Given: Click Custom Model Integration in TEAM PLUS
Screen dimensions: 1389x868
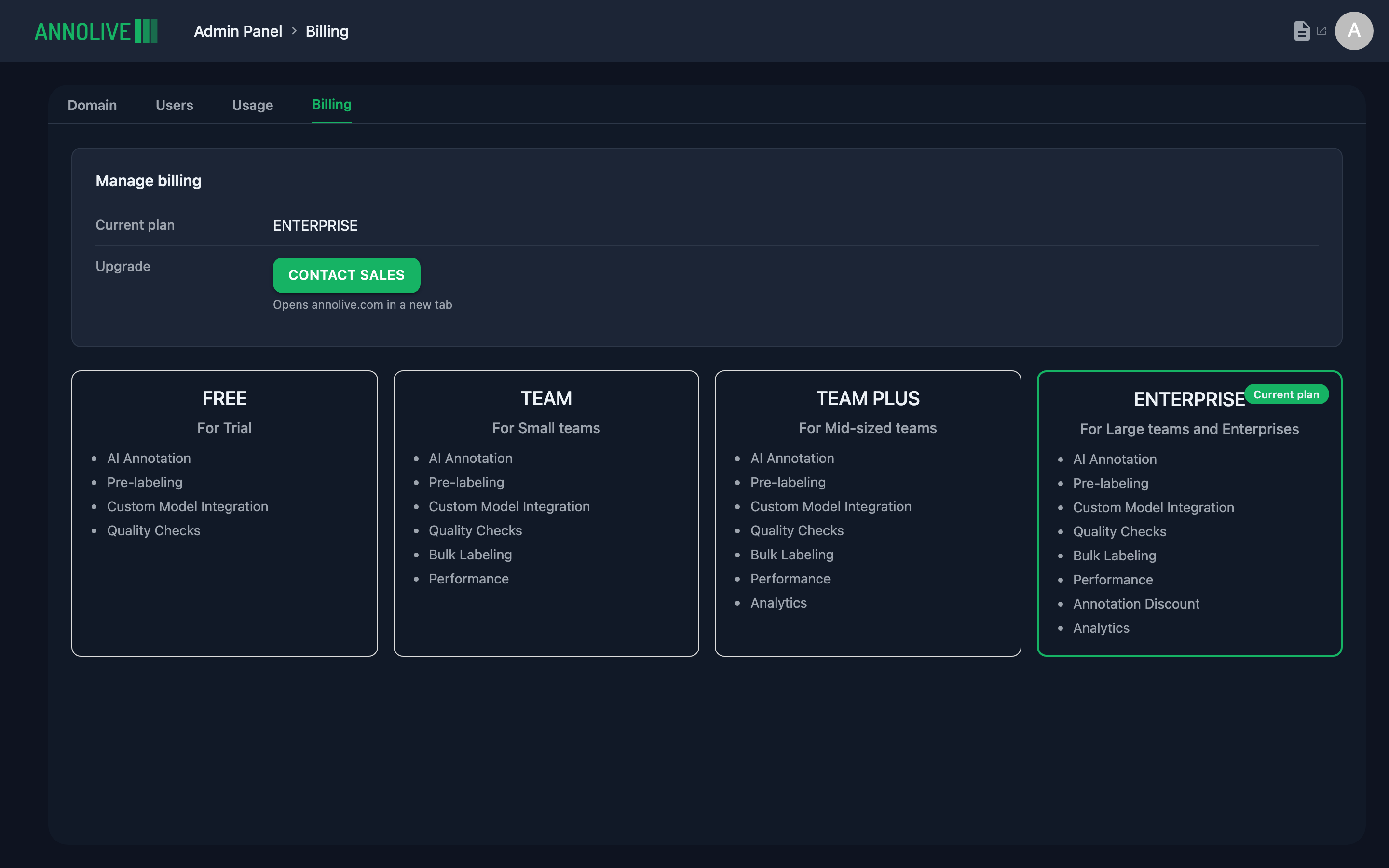Looking at the screenshot, I should 831,506.
